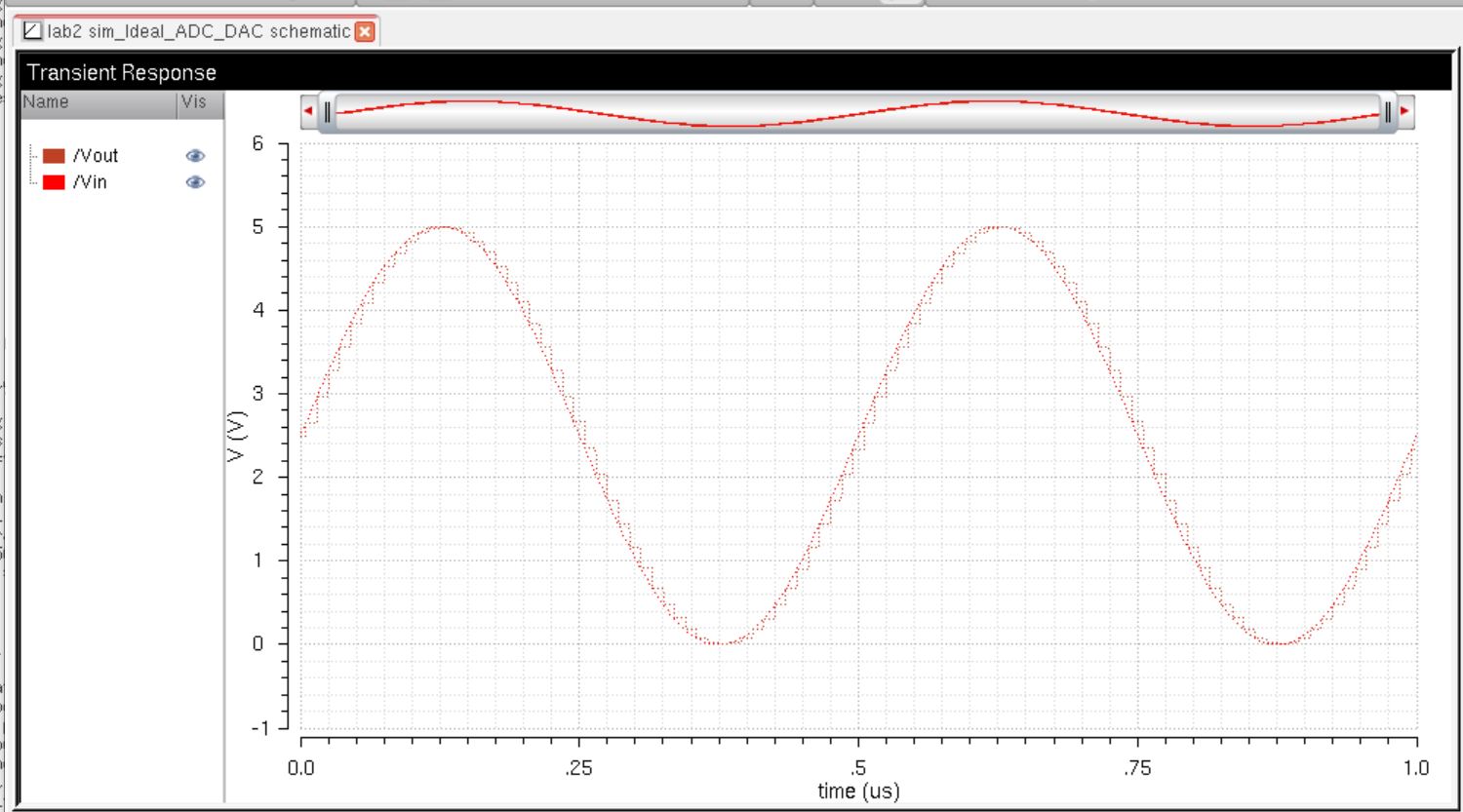
Task: Select the /Vout signal in the legend
Action: 96,156
